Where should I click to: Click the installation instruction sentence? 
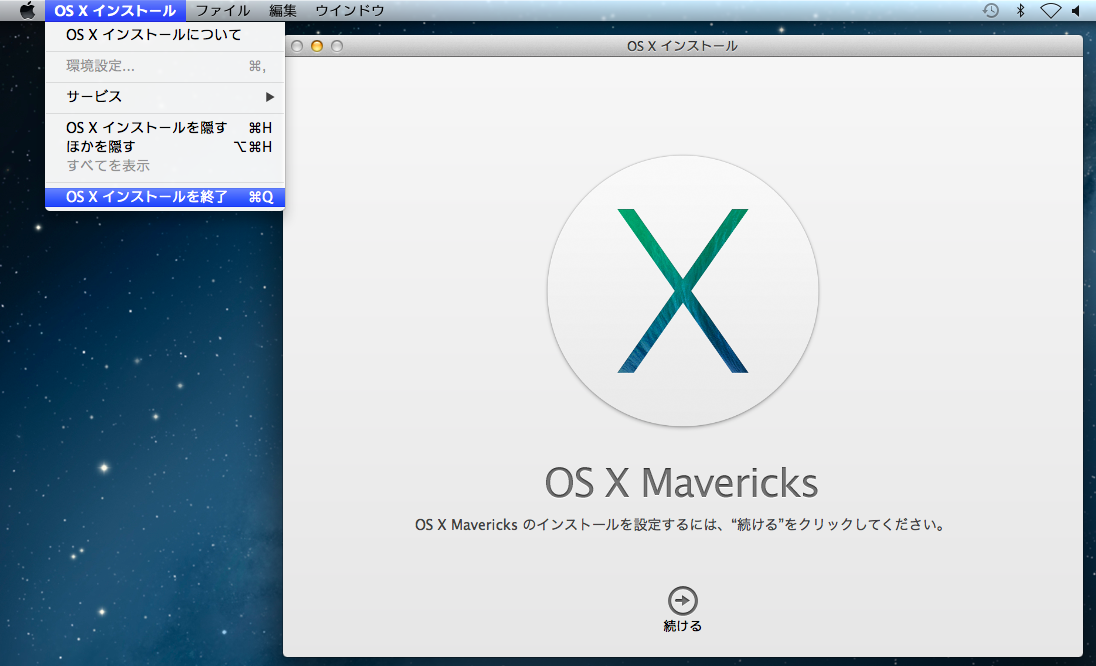point(680,525)
